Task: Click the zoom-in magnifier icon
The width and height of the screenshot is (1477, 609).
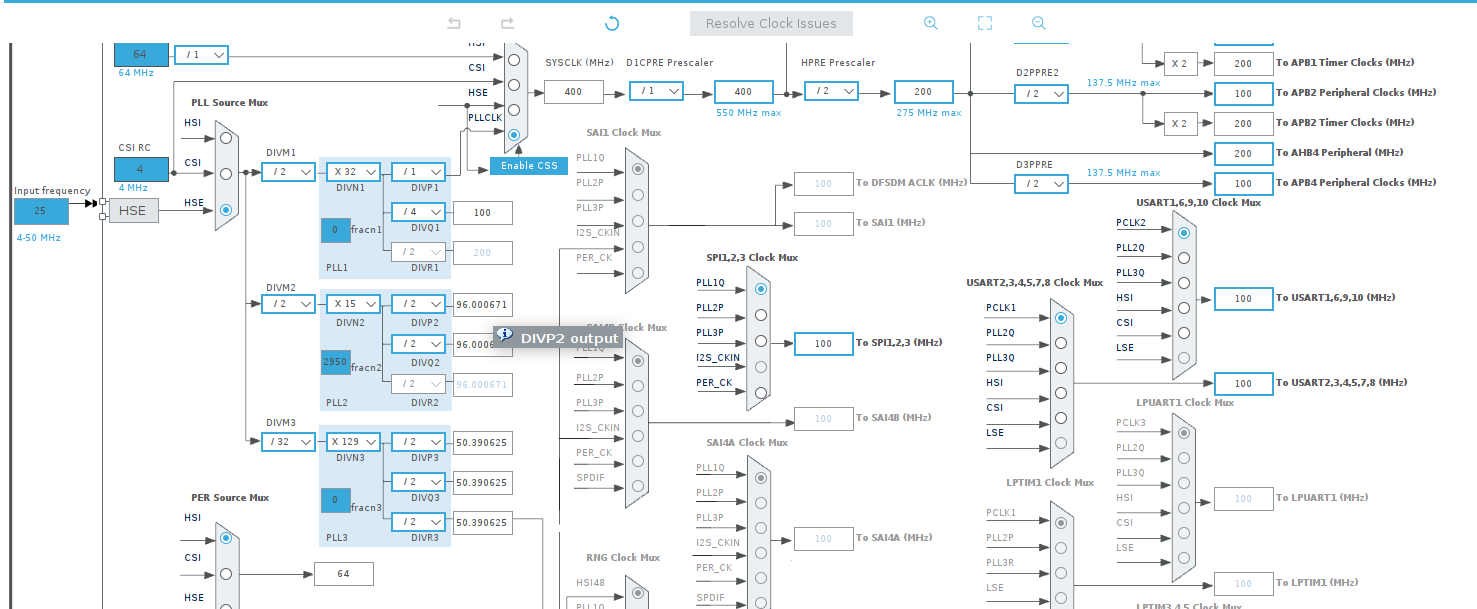Action: [x=931, y=23]
